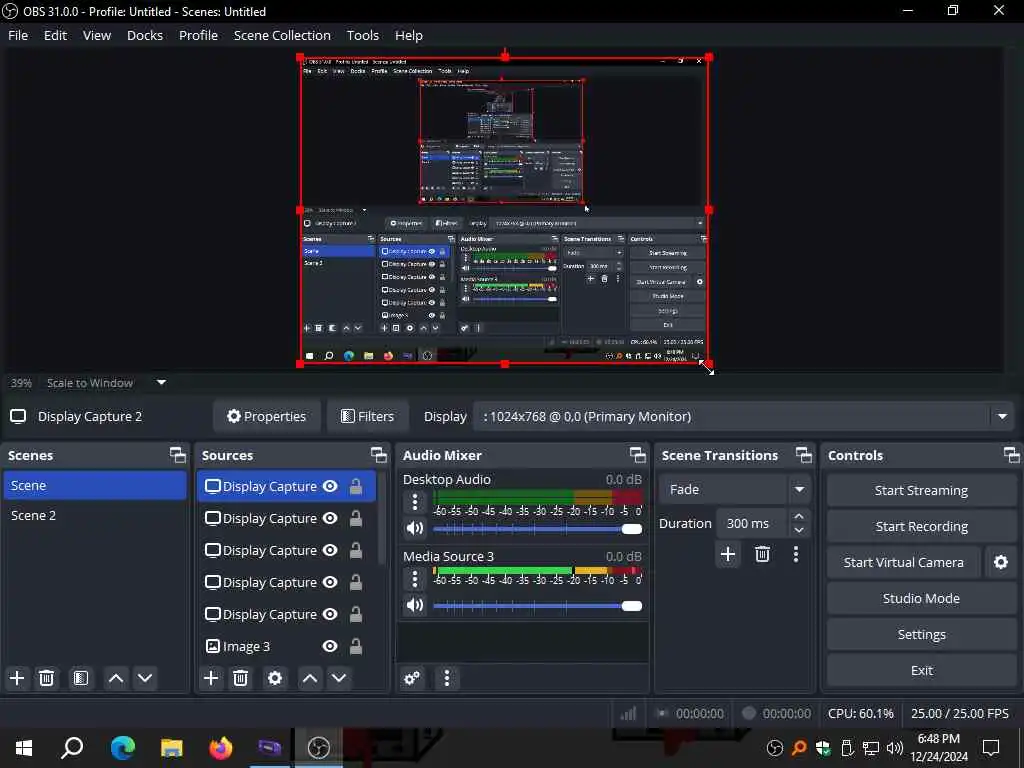The width and height of the screenshot is (1024, 768).
Task: Delete selected source using the Sources trash icon
Action: [240, 678]
